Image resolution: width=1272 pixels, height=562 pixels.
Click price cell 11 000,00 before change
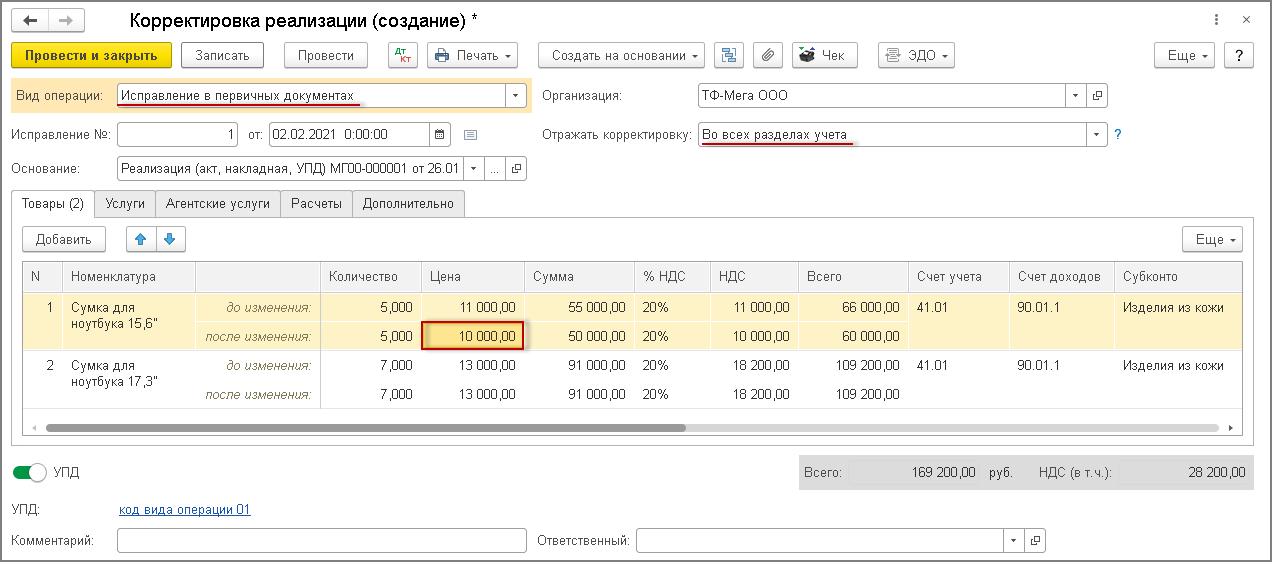pyautogui.click(x=472, y=307)
